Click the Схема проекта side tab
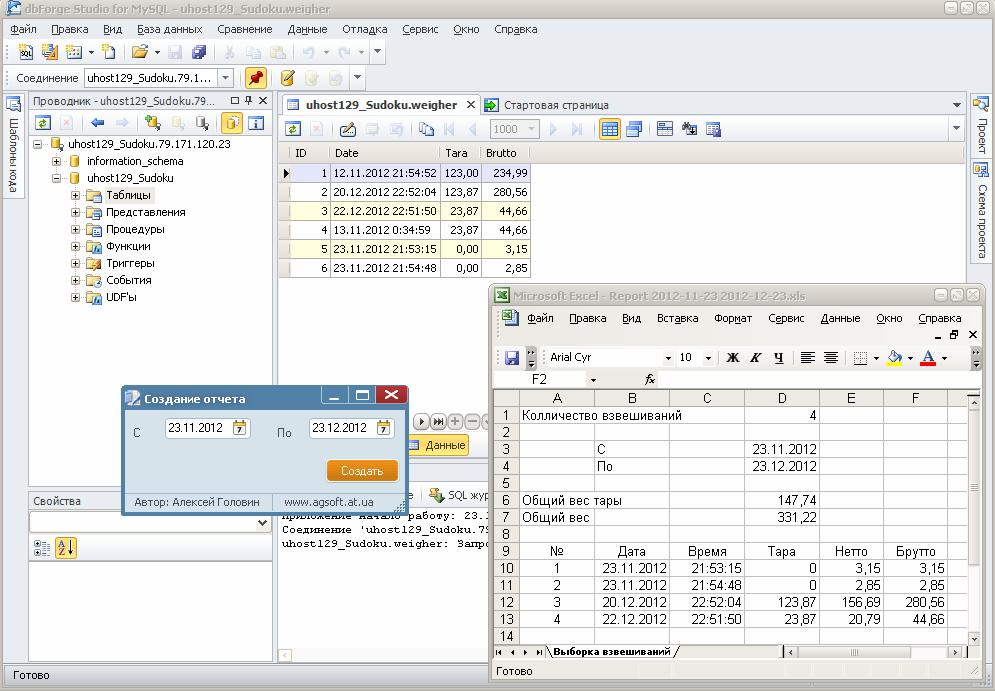 (981, 211)
